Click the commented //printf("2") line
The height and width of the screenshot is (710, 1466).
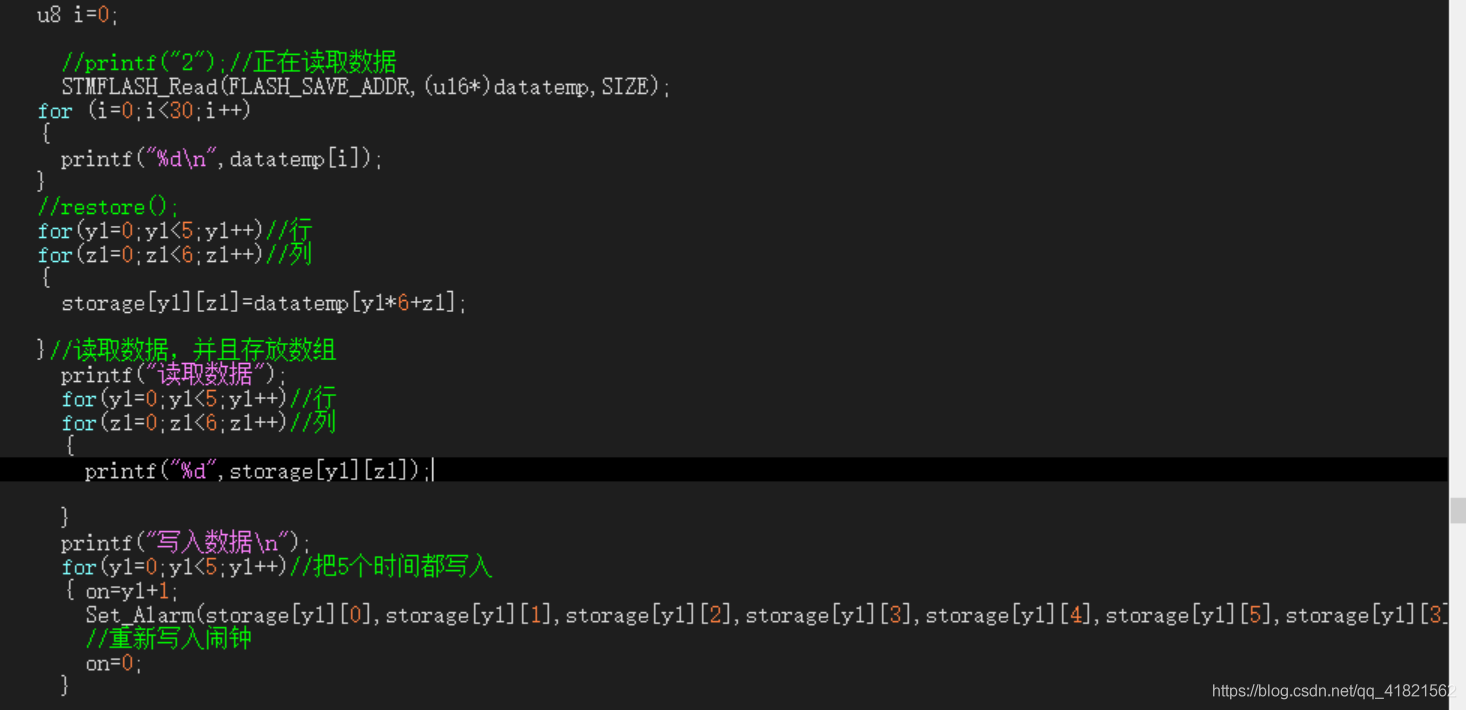[x=229, y=62]
